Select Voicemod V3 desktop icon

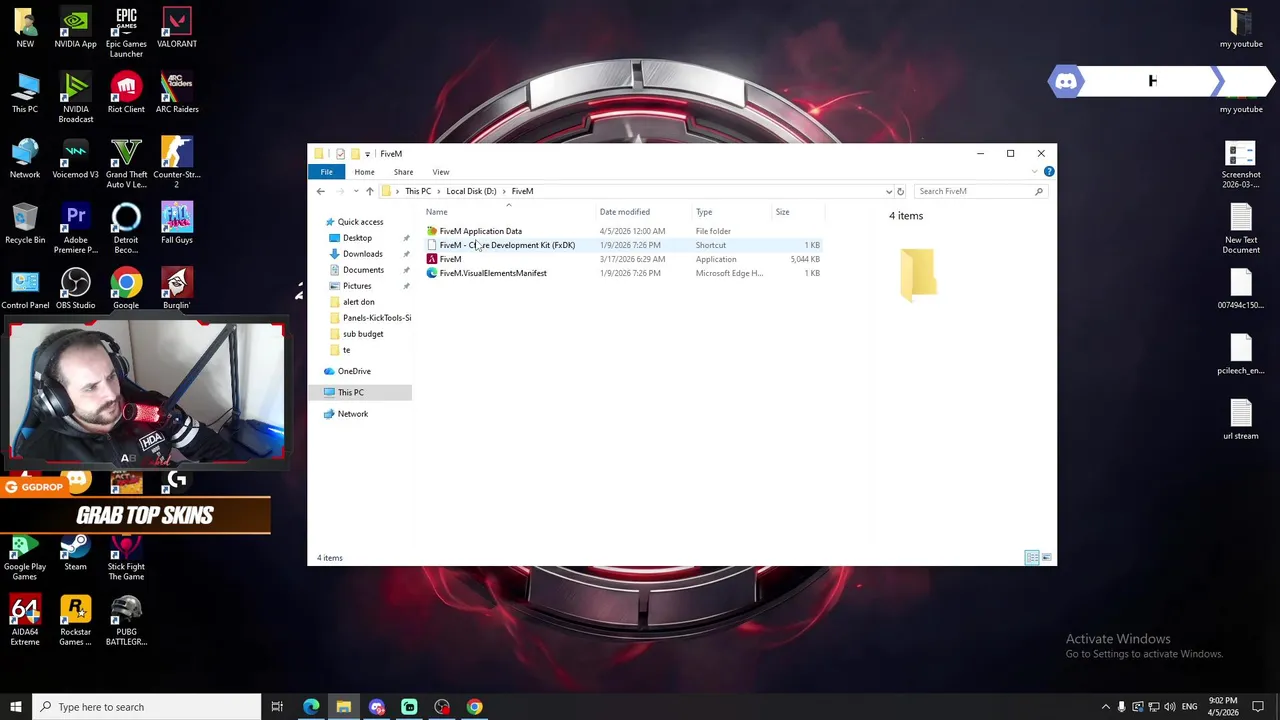click(x=76, y=159)
